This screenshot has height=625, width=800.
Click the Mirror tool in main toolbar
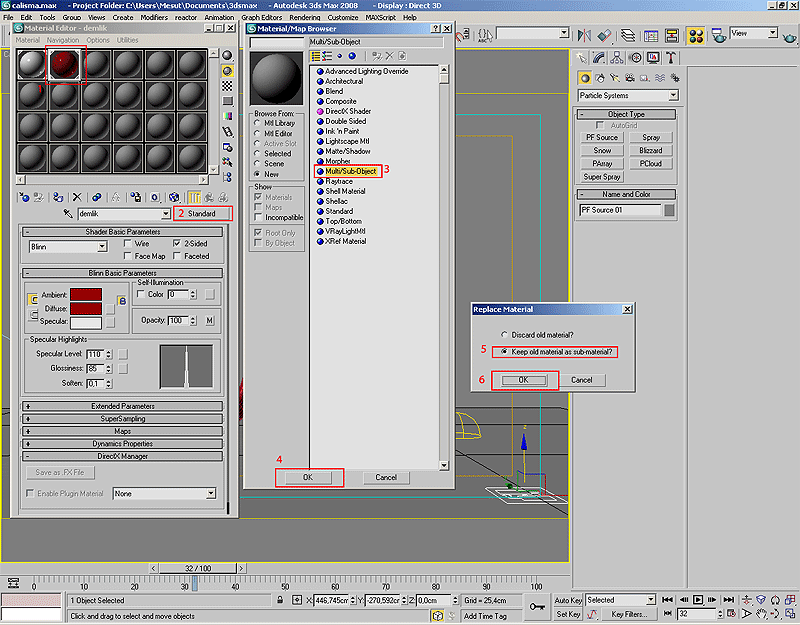pos(583,36)
